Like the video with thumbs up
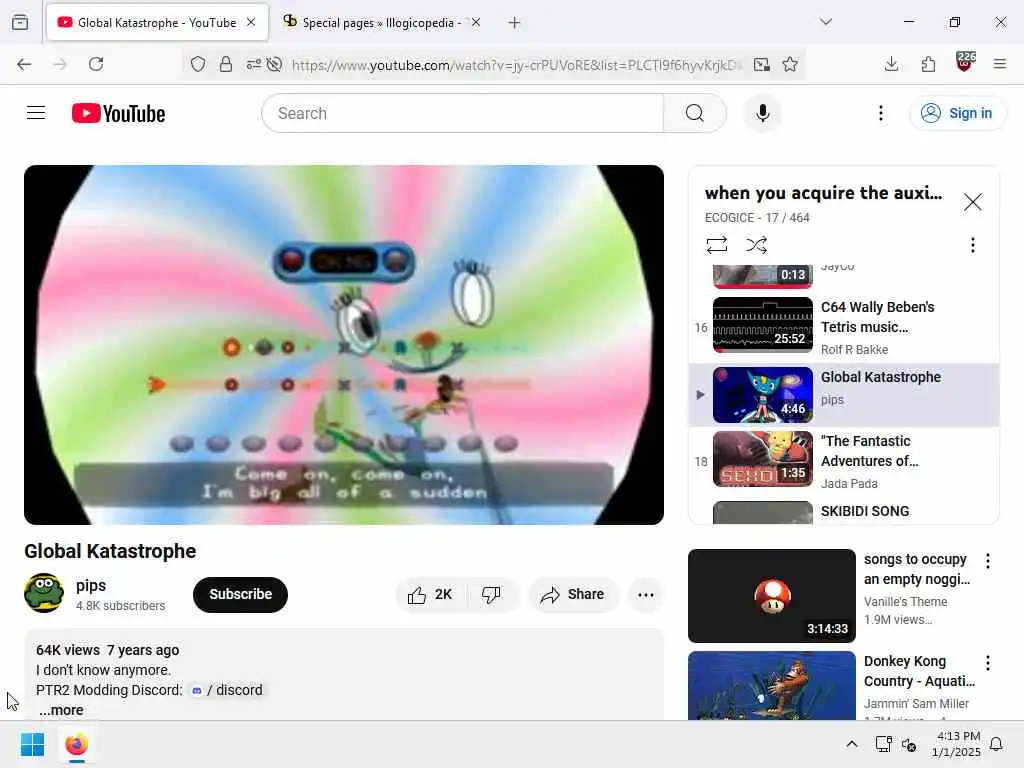This screenshot has width=1024, height=768. (430, 594)
